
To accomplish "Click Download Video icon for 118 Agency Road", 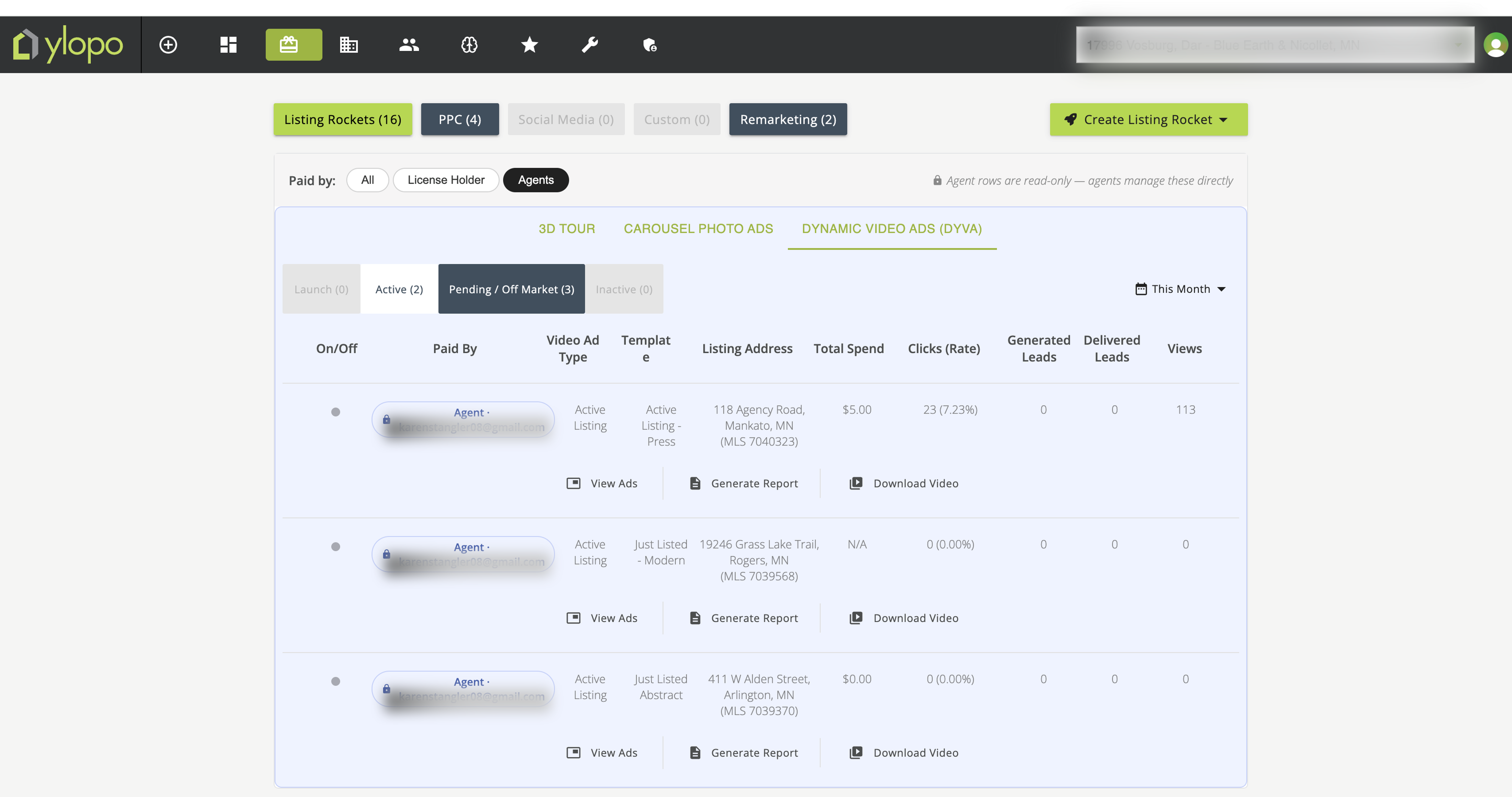I will 856,483.
